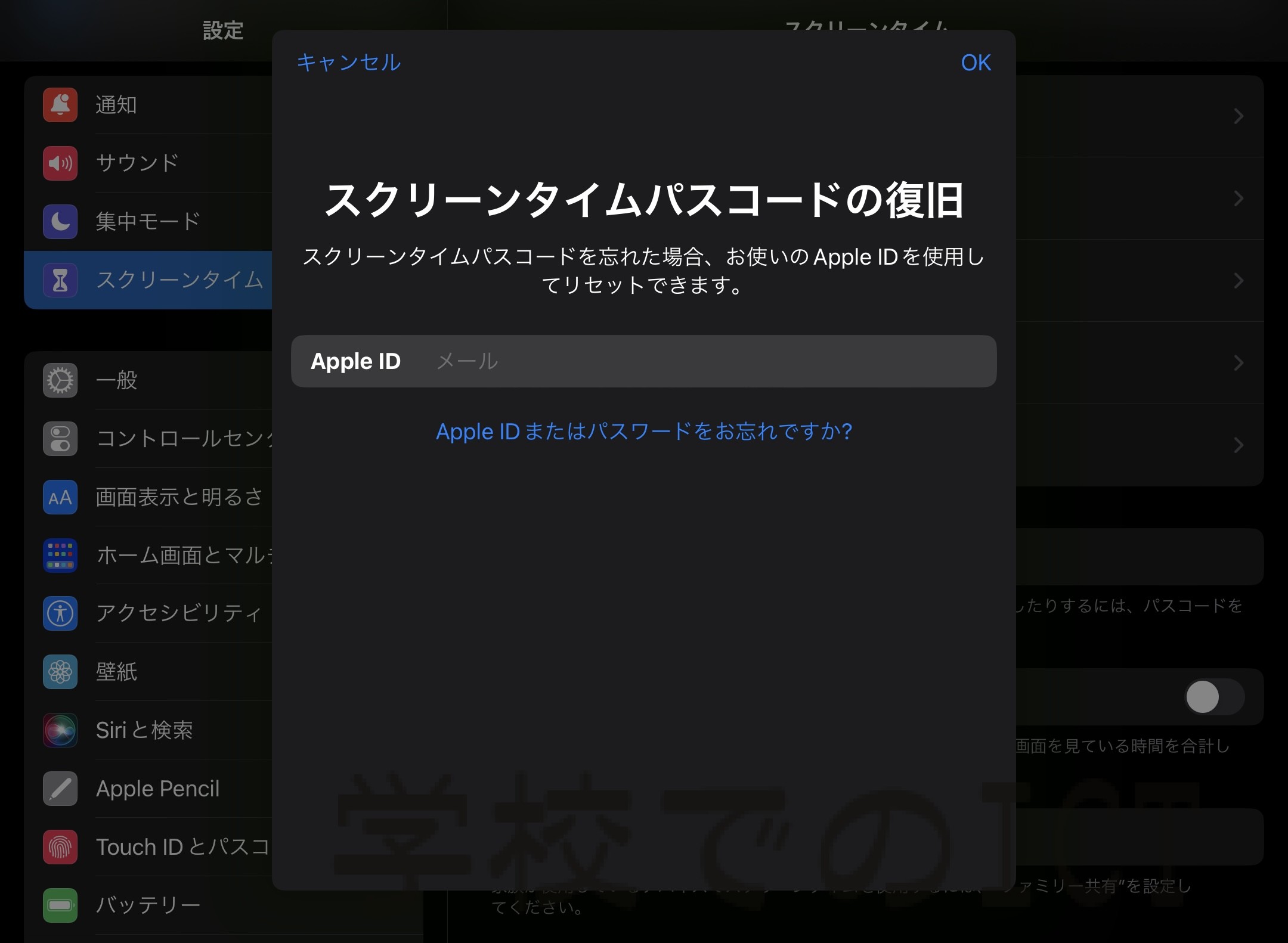1288x943 pixels.
Task: Click the バッテリー battery icon
Action: pyautogui.click(x=60, y=905)
